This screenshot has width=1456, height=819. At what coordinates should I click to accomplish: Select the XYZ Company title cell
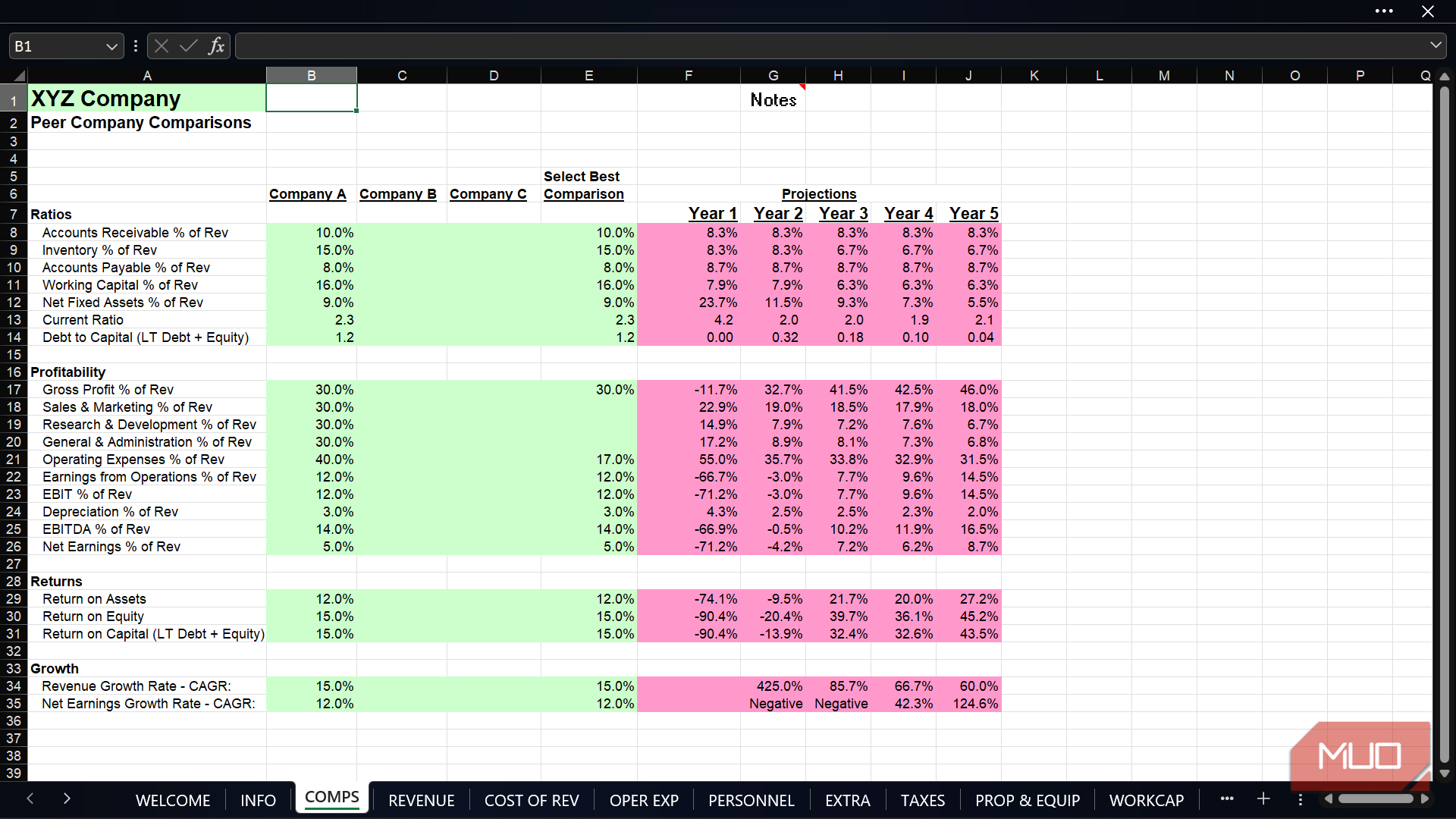coord(147,99)
